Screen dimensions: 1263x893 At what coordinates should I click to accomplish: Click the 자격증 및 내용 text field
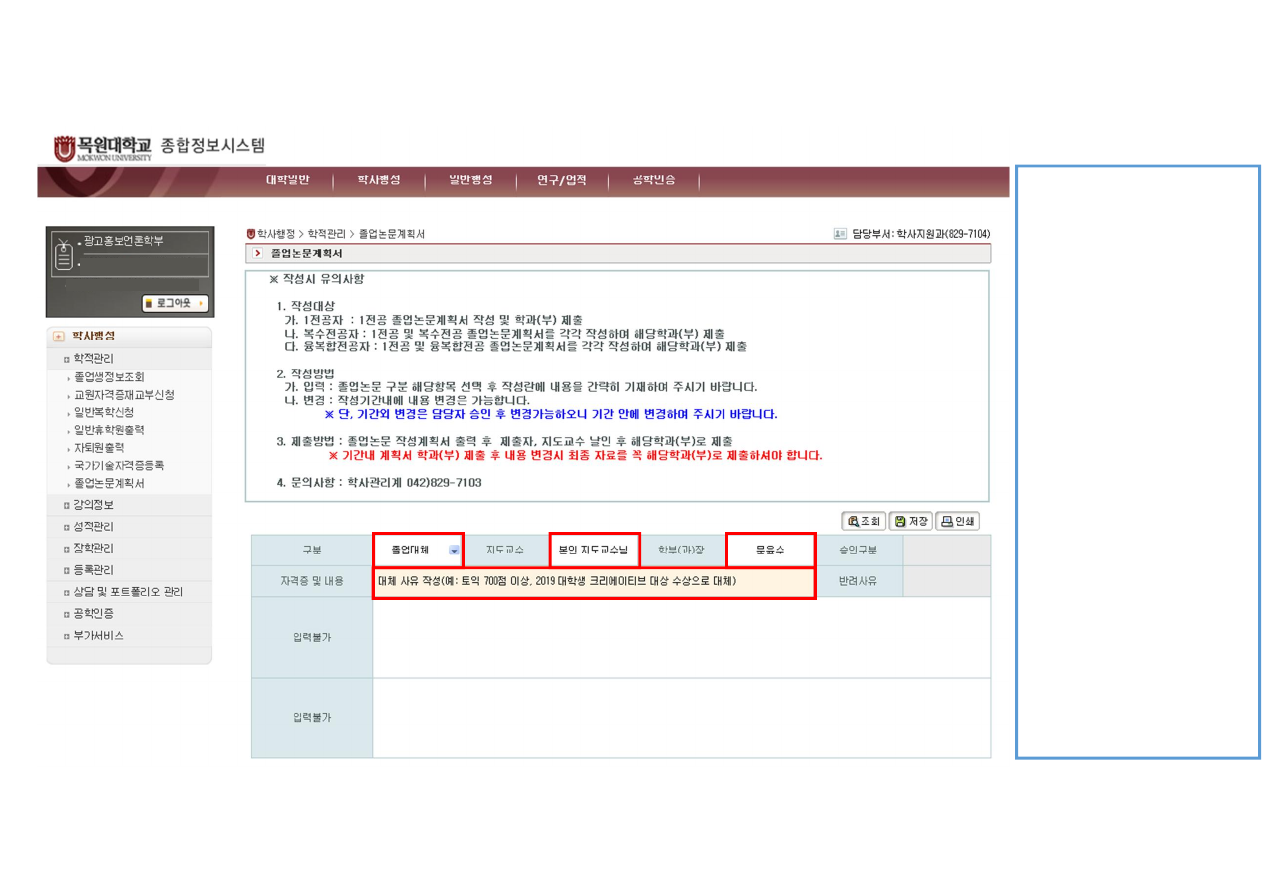coord(594,581)
